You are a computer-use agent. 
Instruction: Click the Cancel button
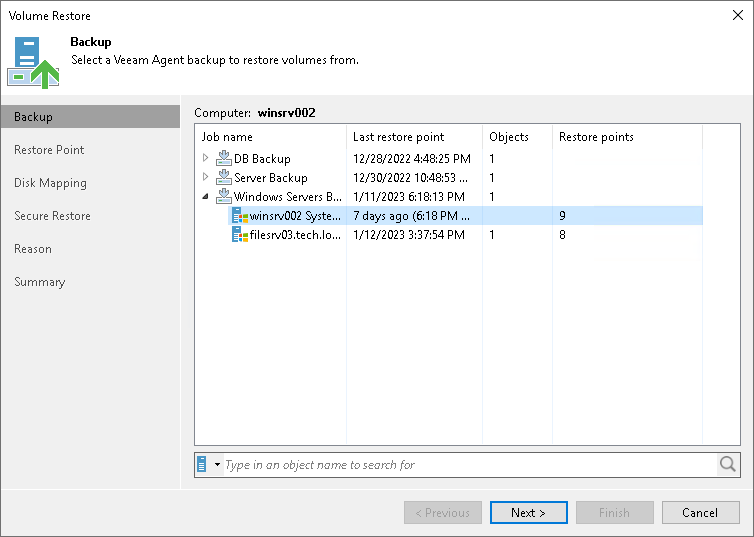click(701, 513)
